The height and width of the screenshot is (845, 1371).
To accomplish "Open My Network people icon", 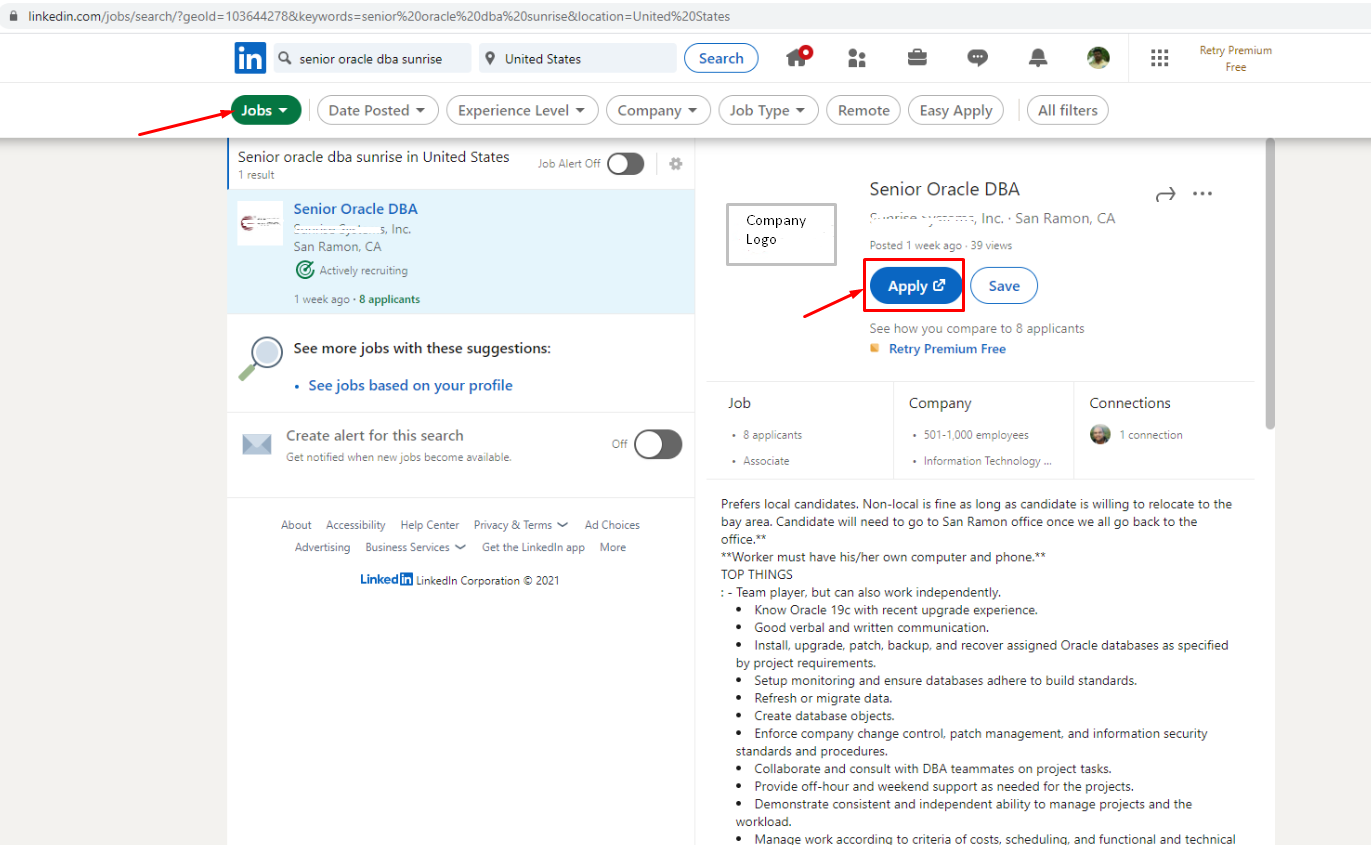I will [x=856, y=58].
